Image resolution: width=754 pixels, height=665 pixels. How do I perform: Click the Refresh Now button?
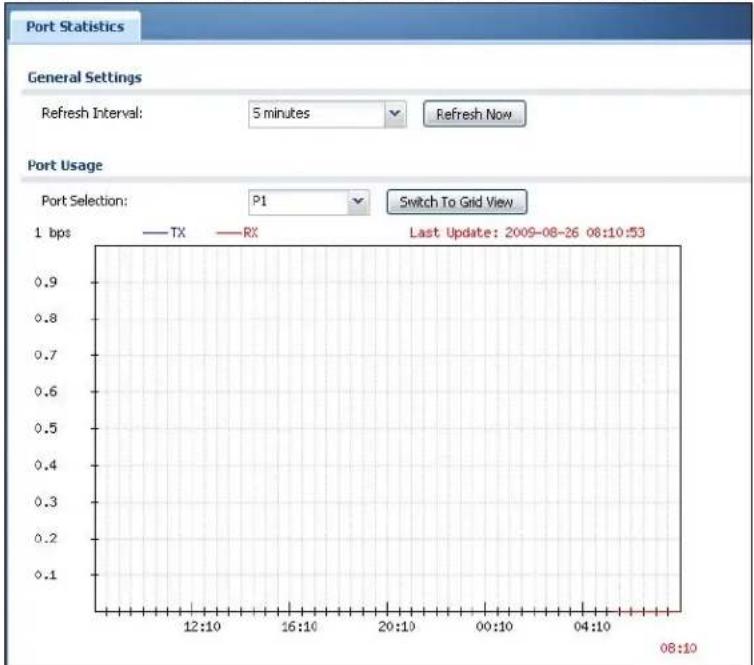(x=474, y=114)
